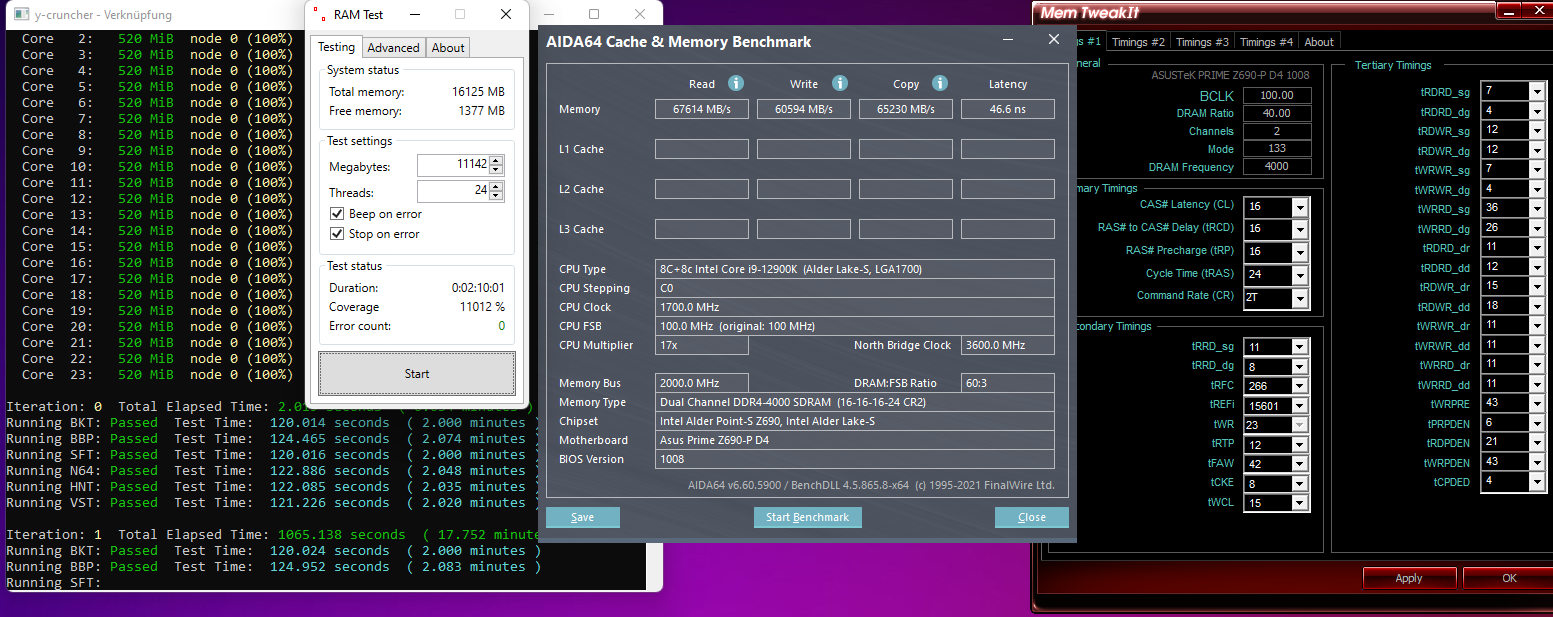Viewport: 1553px width, 617px height.
Task: Click Start in the RAM Test window
Action: pyautogui.click(x=416, y=373)
